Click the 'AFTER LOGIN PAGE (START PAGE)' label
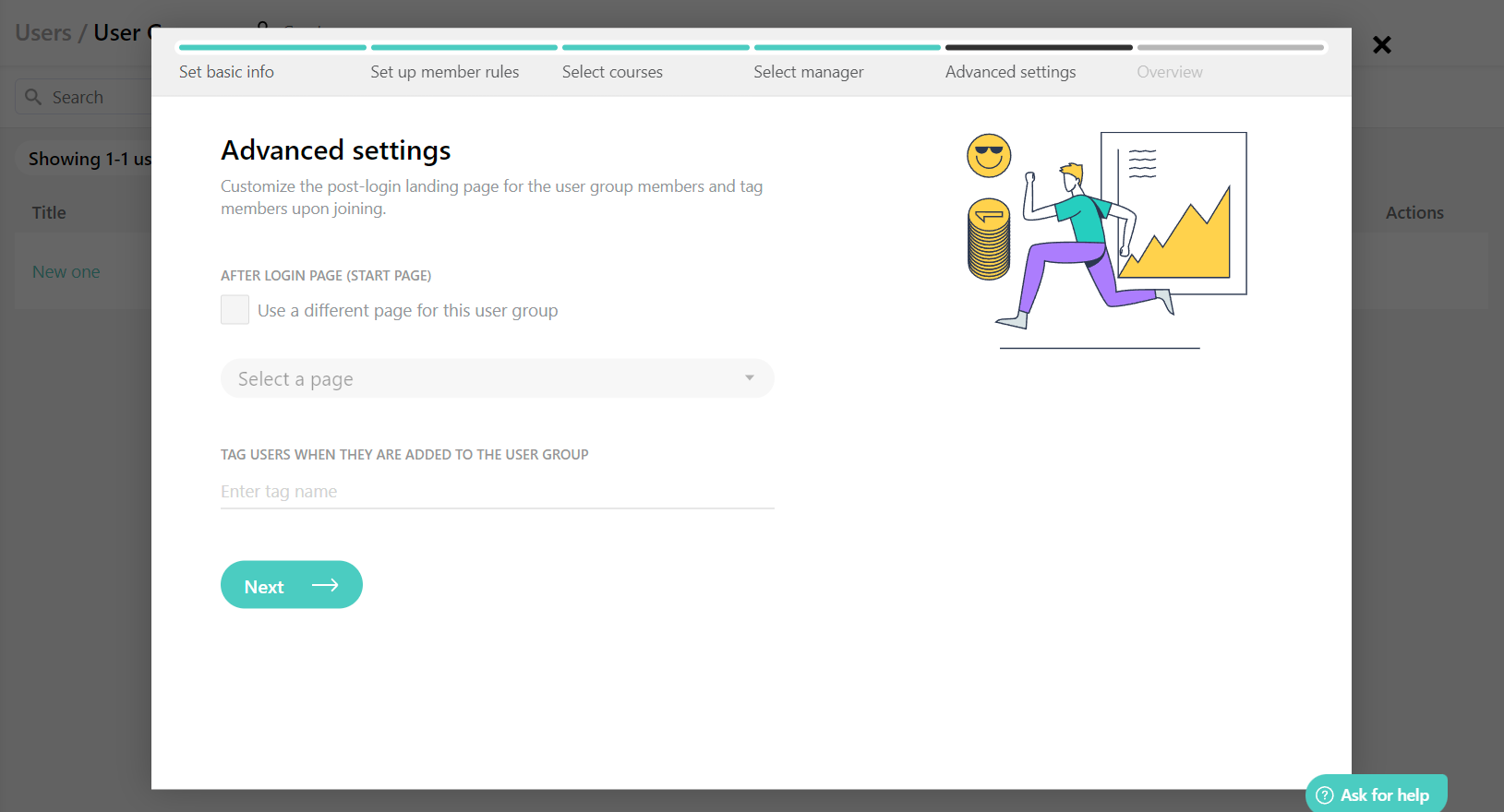The width and height of the screenshot is (1504, 812). [326, 276]
